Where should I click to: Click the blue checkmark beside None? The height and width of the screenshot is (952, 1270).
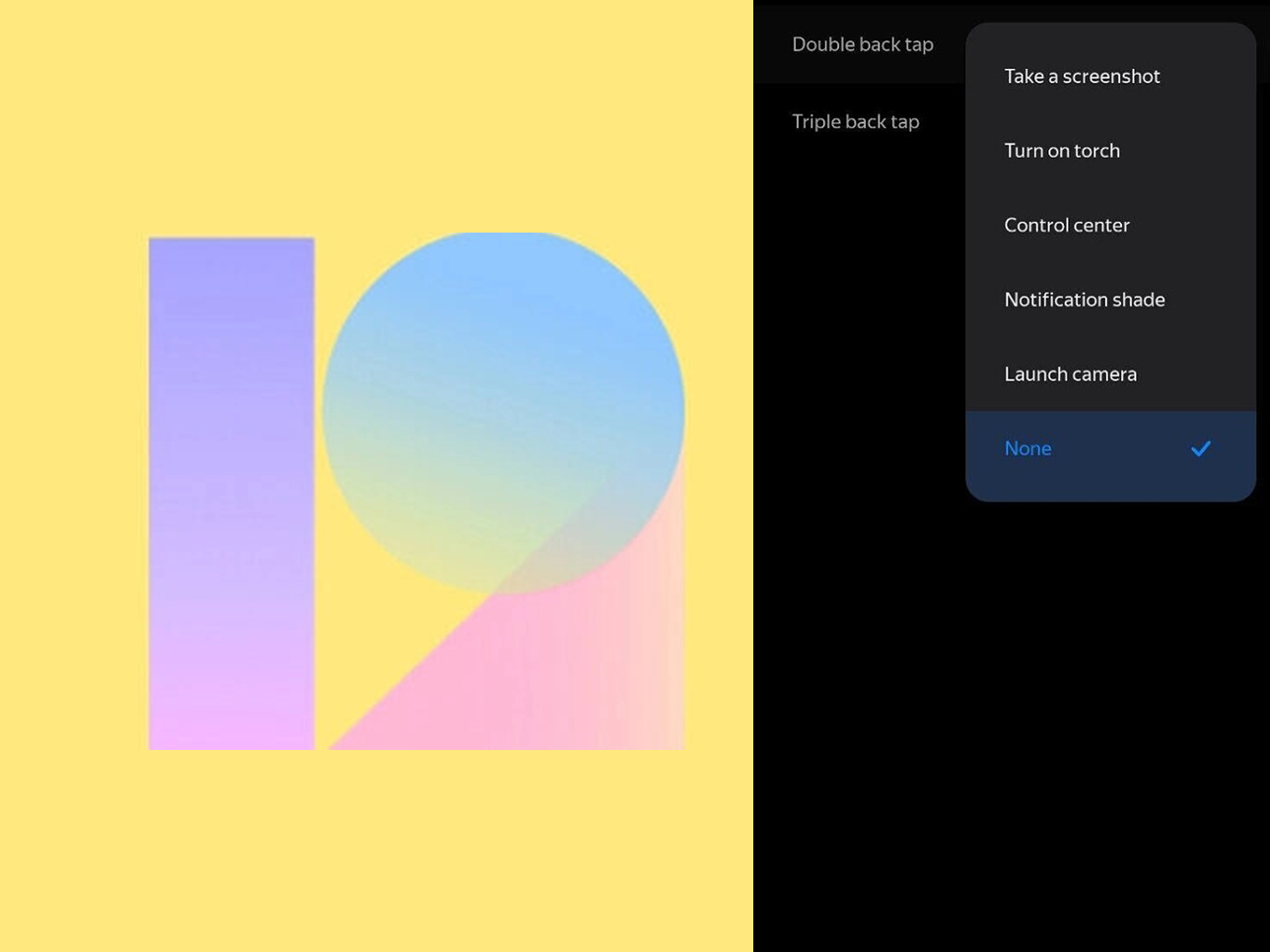coord(1200,448)
